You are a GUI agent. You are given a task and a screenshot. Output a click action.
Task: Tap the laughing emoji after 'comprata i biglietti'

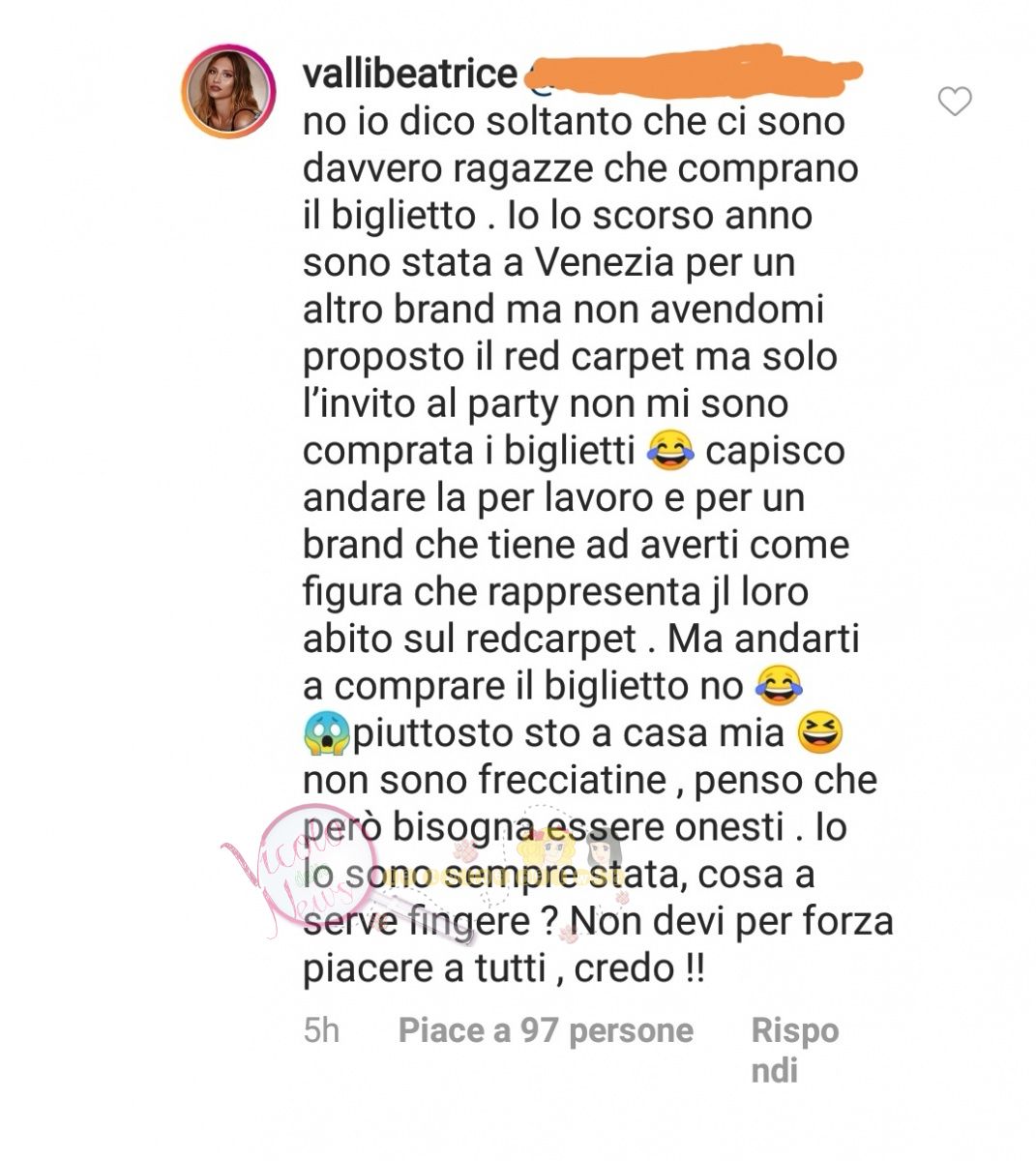tap(668, 451)
